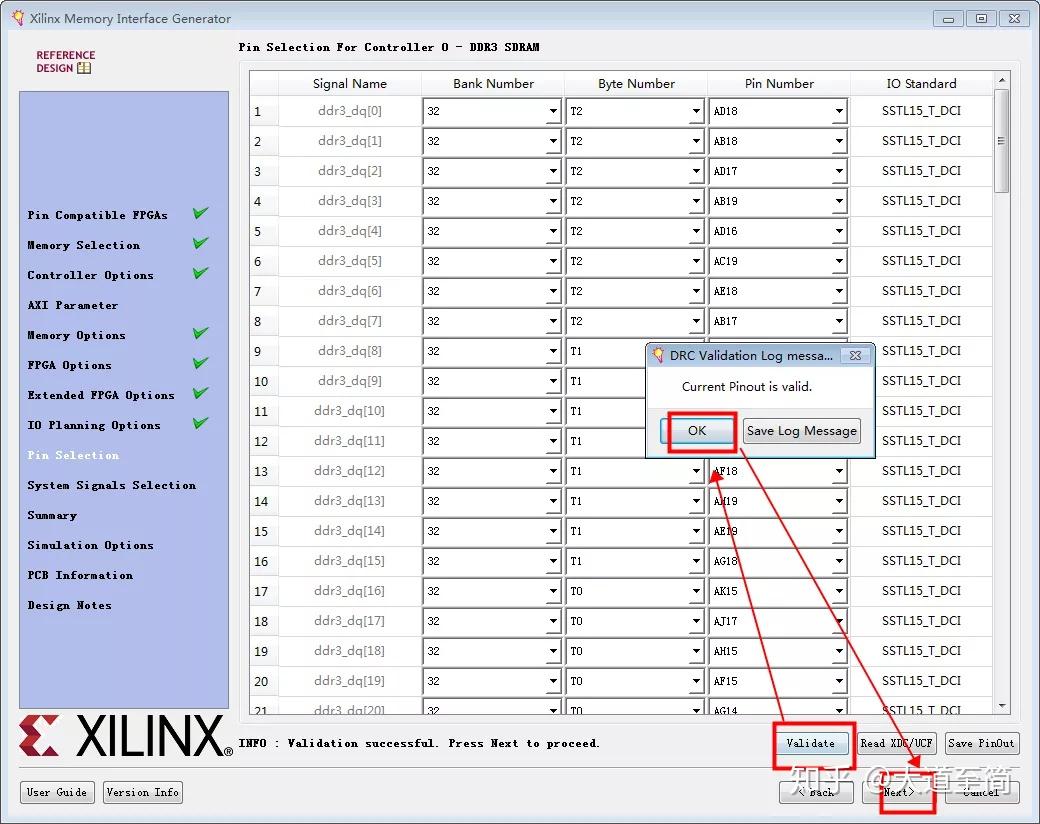This screenshot has height=824, width=1040.
Task: Go back using the Back button
Action: point(816,791)
